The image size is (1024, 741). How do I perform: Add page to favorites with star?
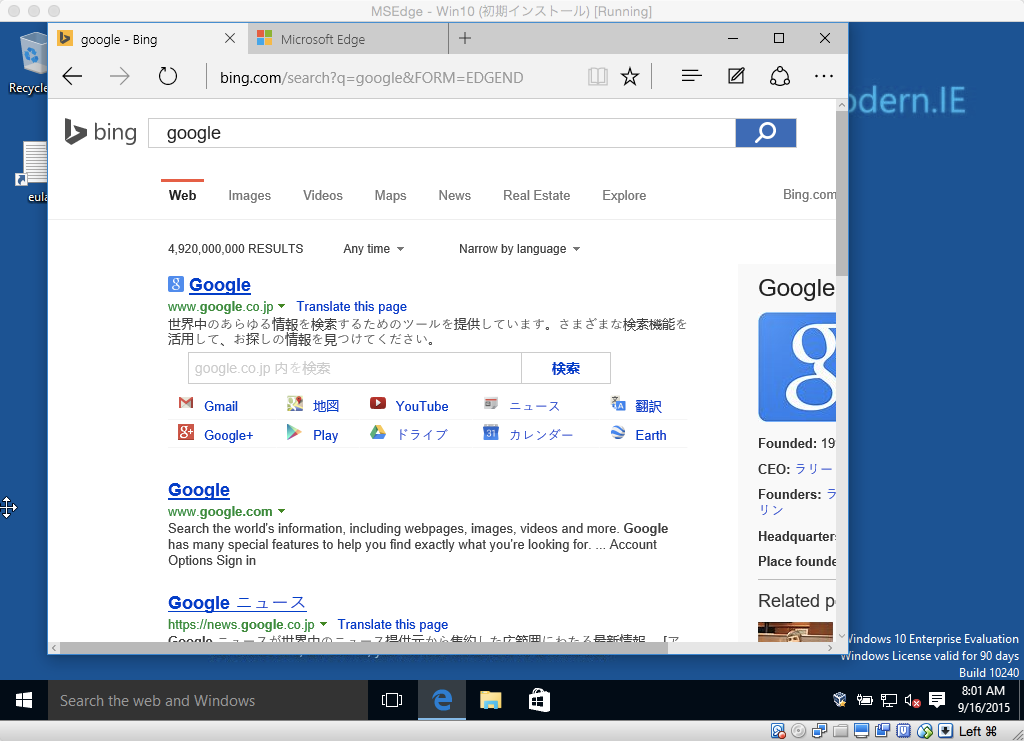[x=630, y=77]
